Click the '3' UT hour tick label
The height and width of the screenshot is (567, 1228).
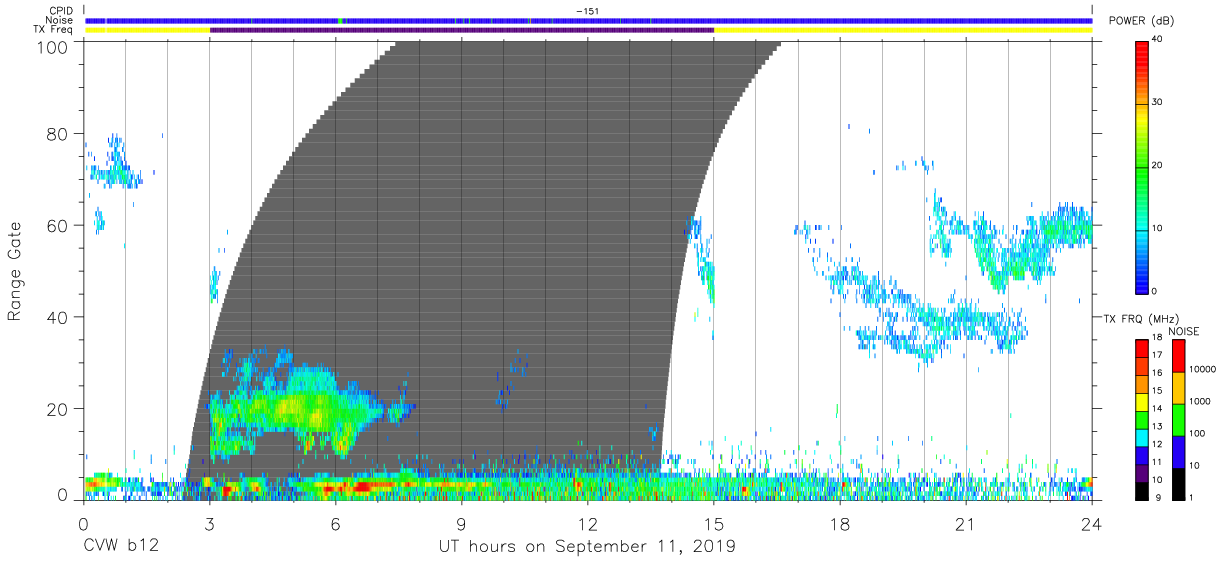point(209,524)
